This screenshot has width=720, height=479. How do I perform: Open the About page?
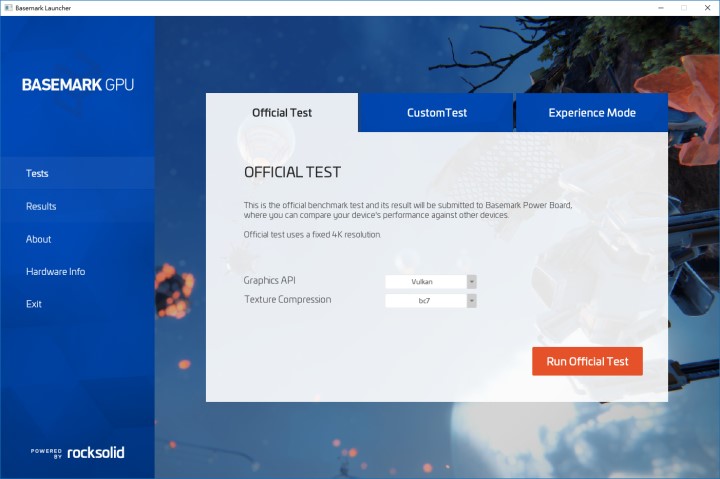38,239
